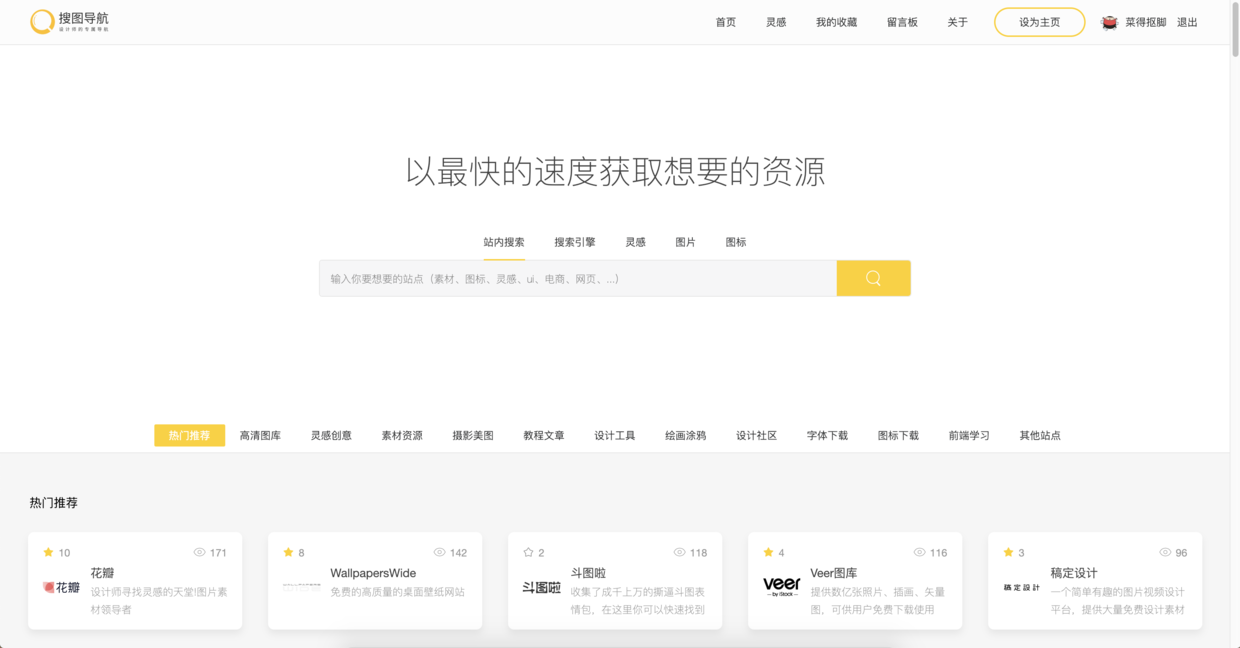Image resolution: width=1240 pixels, height=648 pixels.
Task: Toggle favorite star on 花瓣 card
Action: click(x=48, y=552)
